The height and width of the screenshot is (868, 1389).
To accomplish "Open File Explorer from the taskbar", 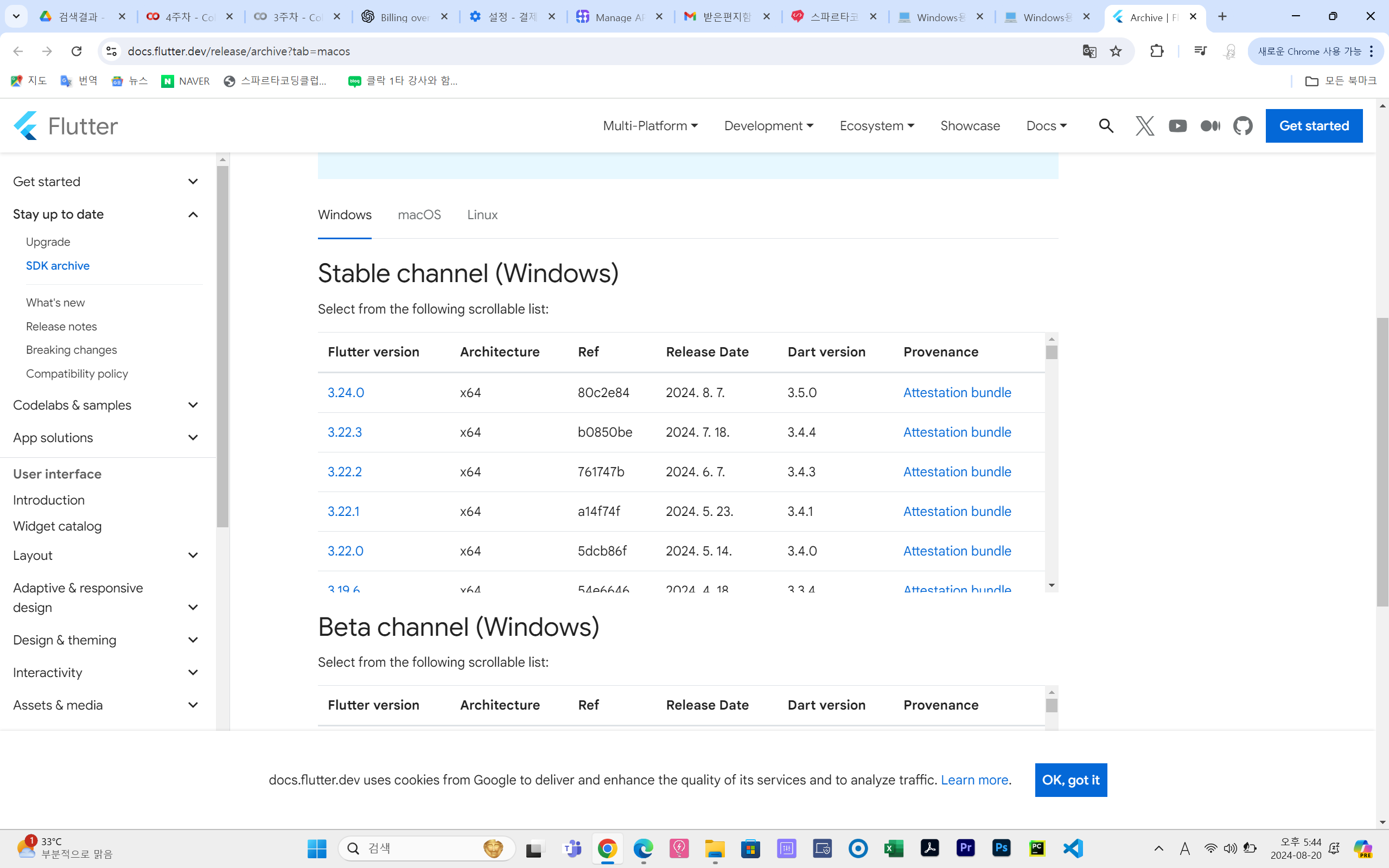I will click(x=715, y=848).
